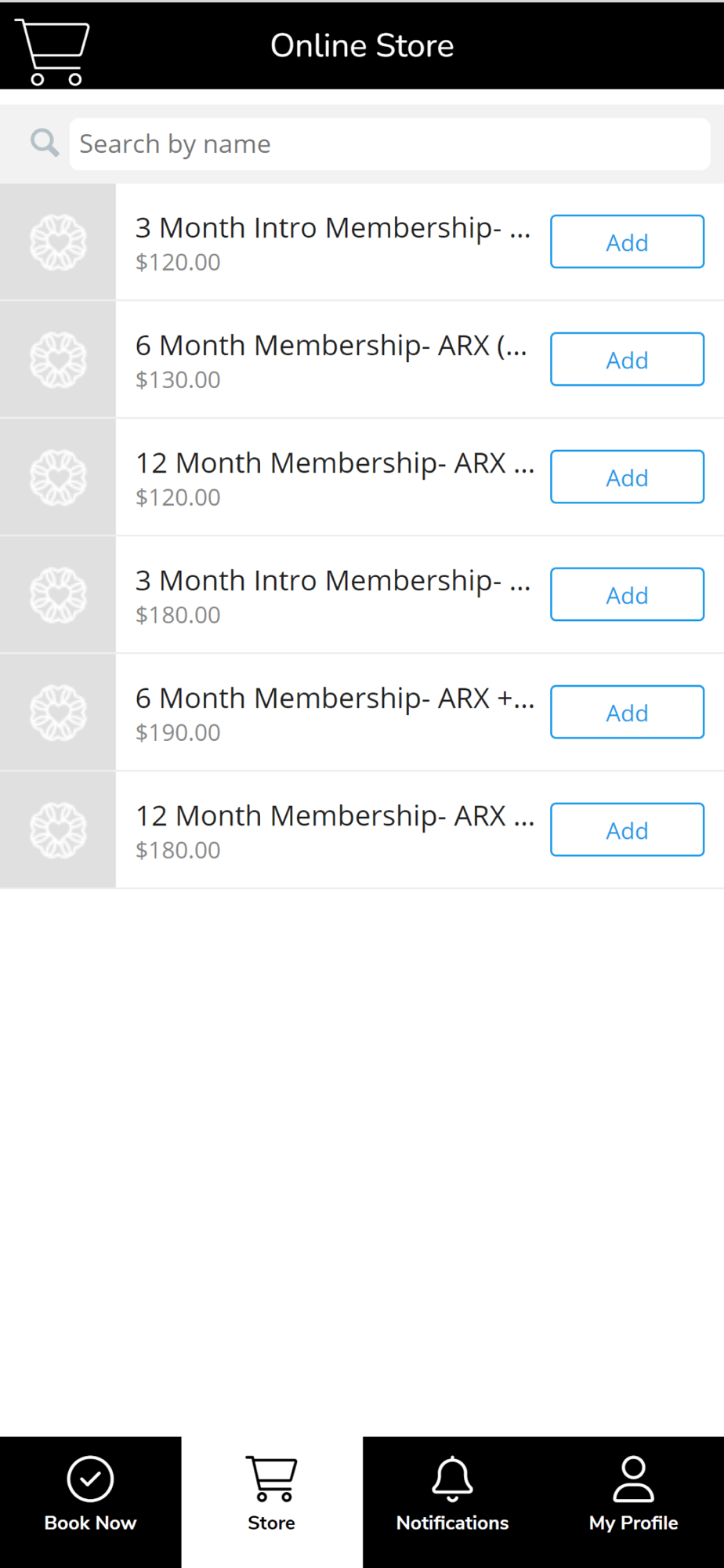Screen dimensions: 724x1568
Task: Select the $130.00 price under 6 Month Membership
Action: 178,380
